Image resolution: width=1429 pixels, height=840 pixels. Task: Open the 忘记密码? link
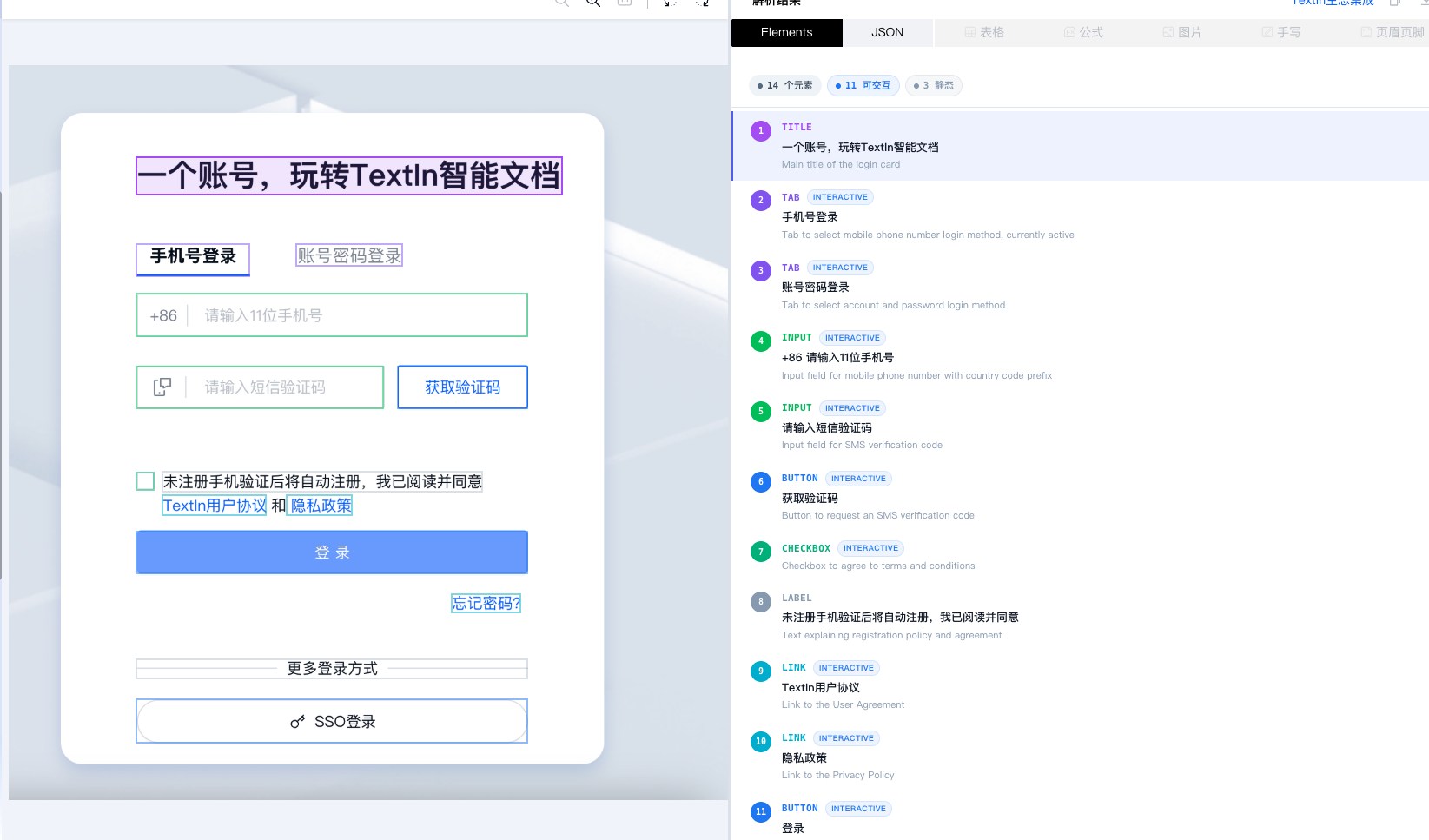coord(486,603)
